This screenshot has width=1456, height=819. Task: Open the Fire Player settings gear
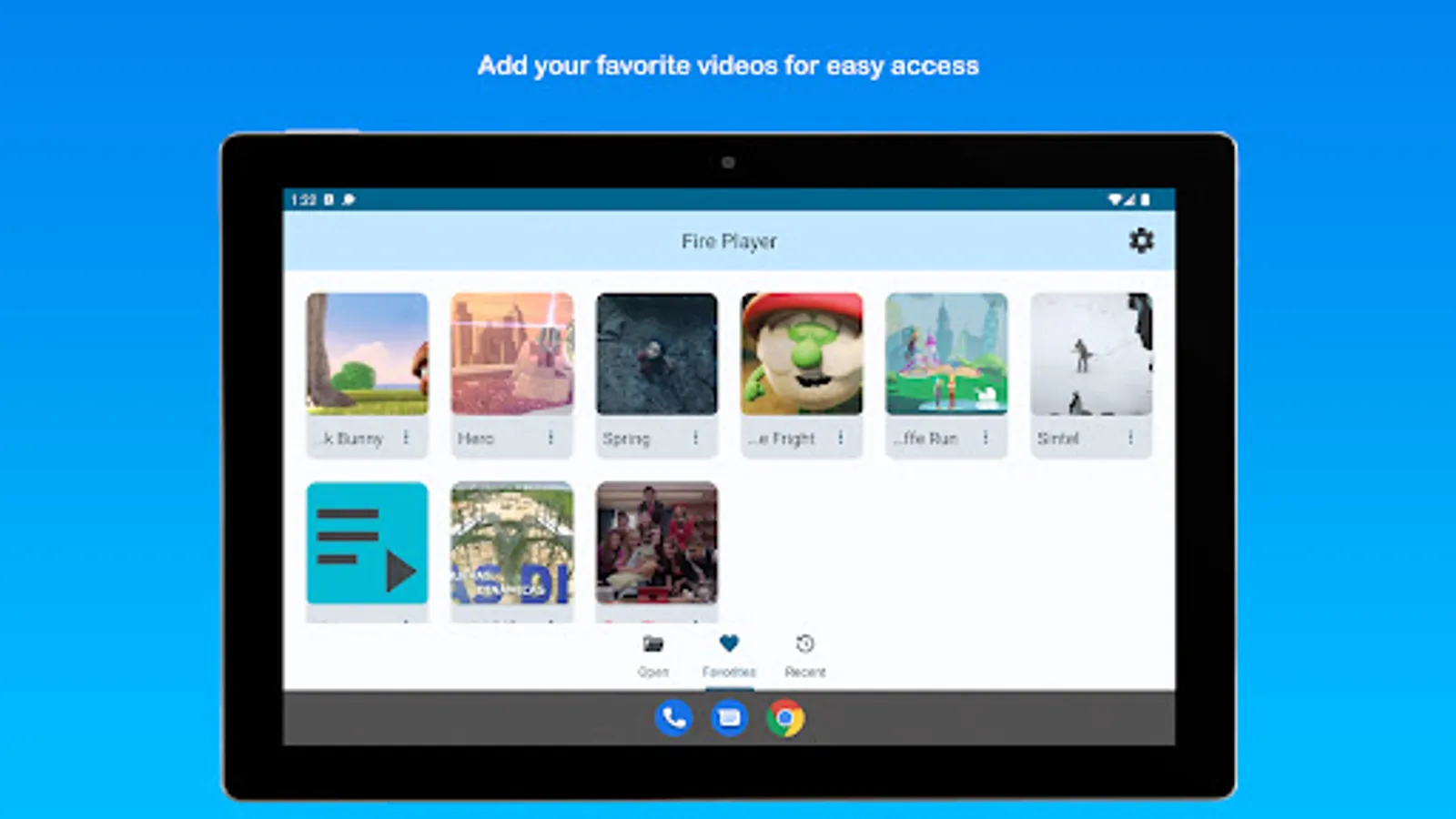1141,240
